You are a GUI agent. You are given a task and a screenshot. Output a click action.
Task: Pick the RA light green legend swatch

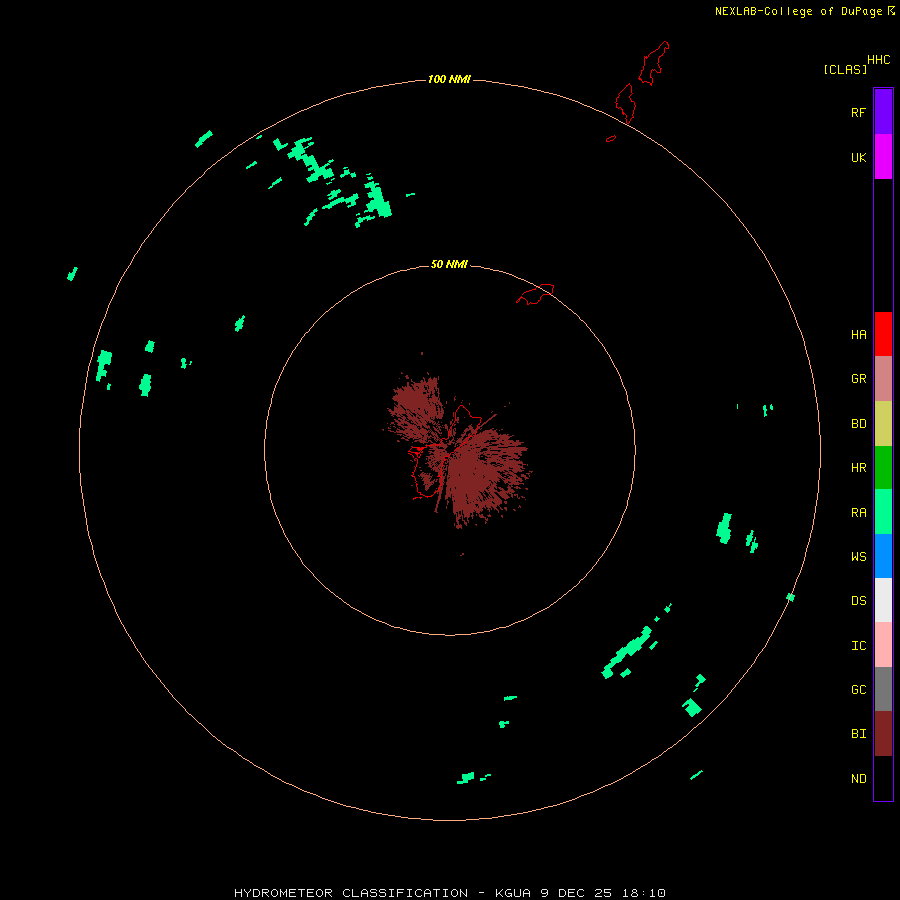883,512
